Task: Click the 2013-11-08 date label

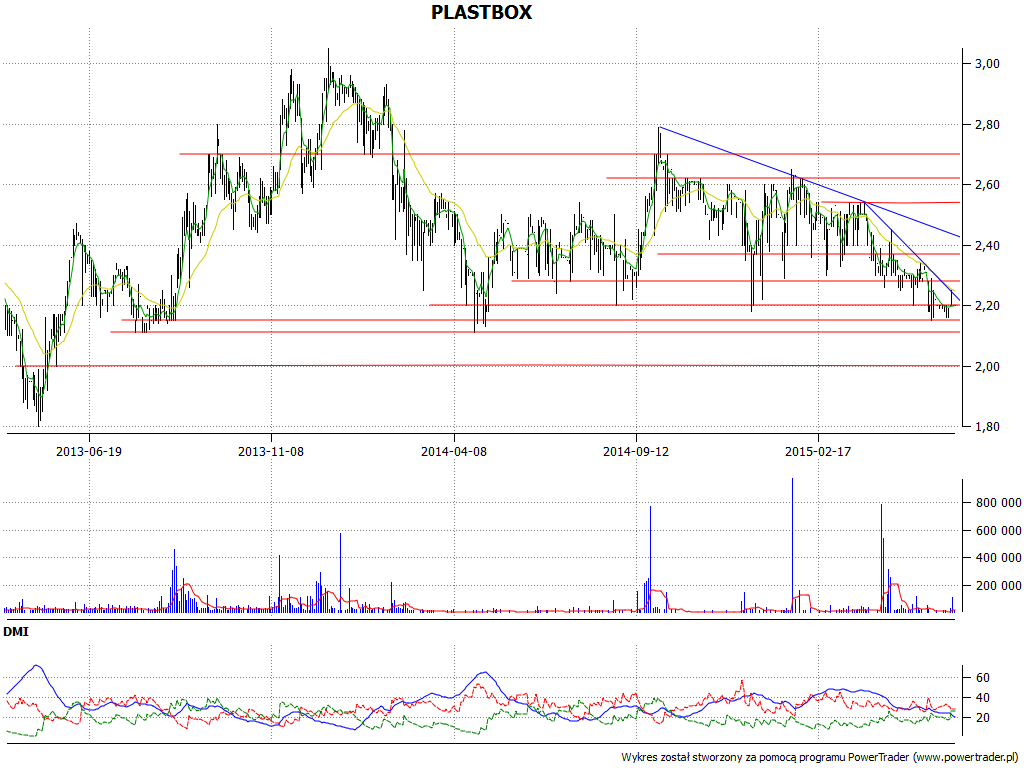Action: 271,451
